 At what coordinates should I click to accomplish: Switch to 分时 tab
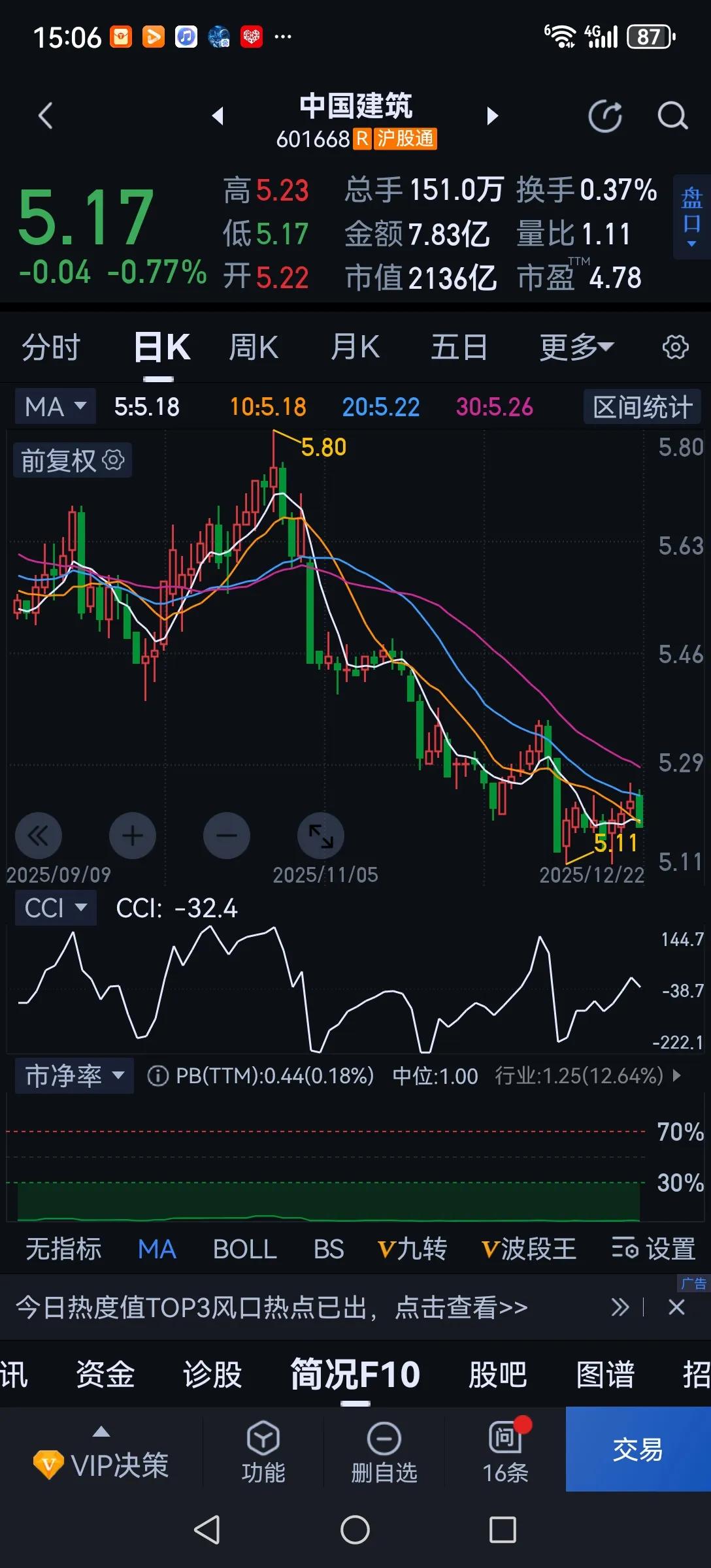click(x=51, y=347)
